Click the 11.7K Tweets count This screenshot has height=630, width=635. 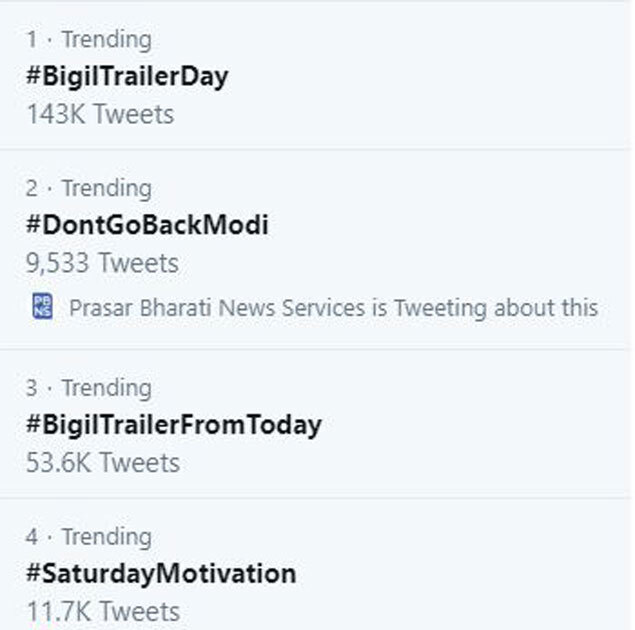[103, 611]
